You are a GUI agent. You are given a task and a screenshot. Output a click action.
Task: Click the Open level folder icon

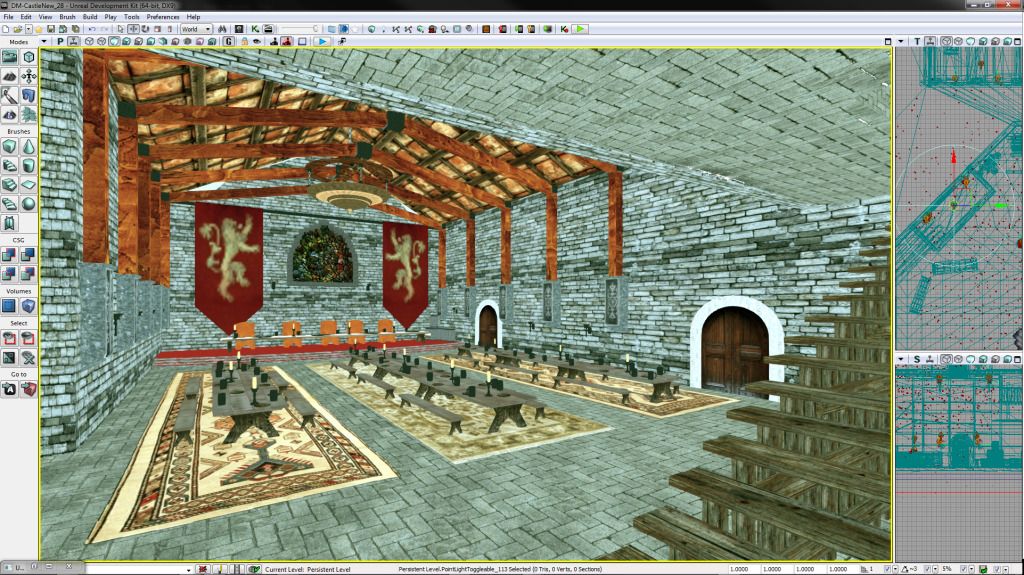(18, 29)
